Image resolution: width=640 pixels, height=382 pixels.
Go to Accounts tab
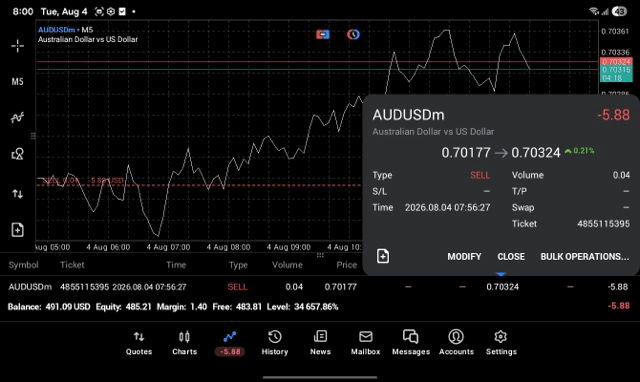456,343
